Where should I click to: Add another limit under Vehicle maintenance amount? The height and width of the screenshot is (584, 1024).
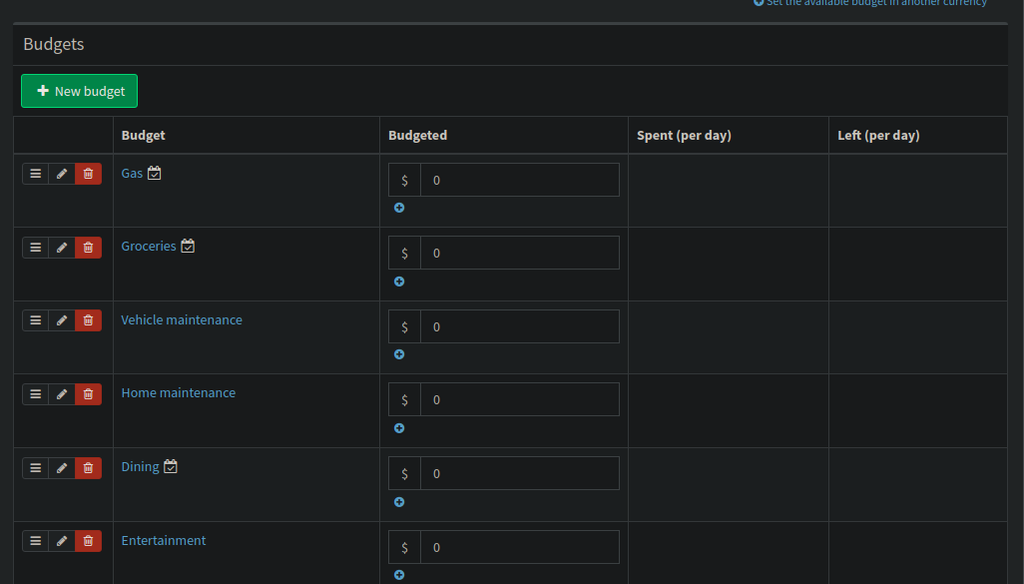pos(399,354)
